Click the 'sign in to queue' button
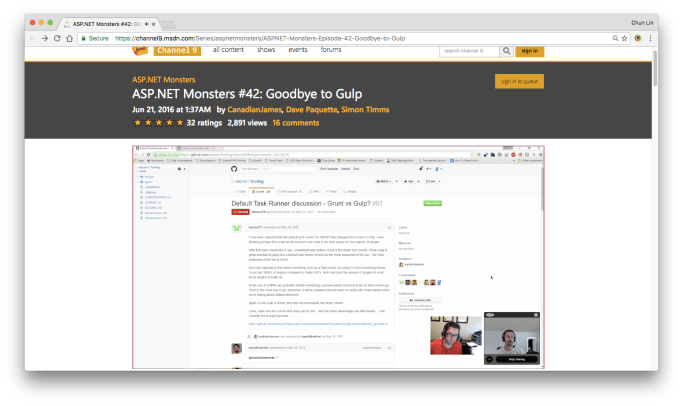The image size is (683, 406). tap(519, 82)
